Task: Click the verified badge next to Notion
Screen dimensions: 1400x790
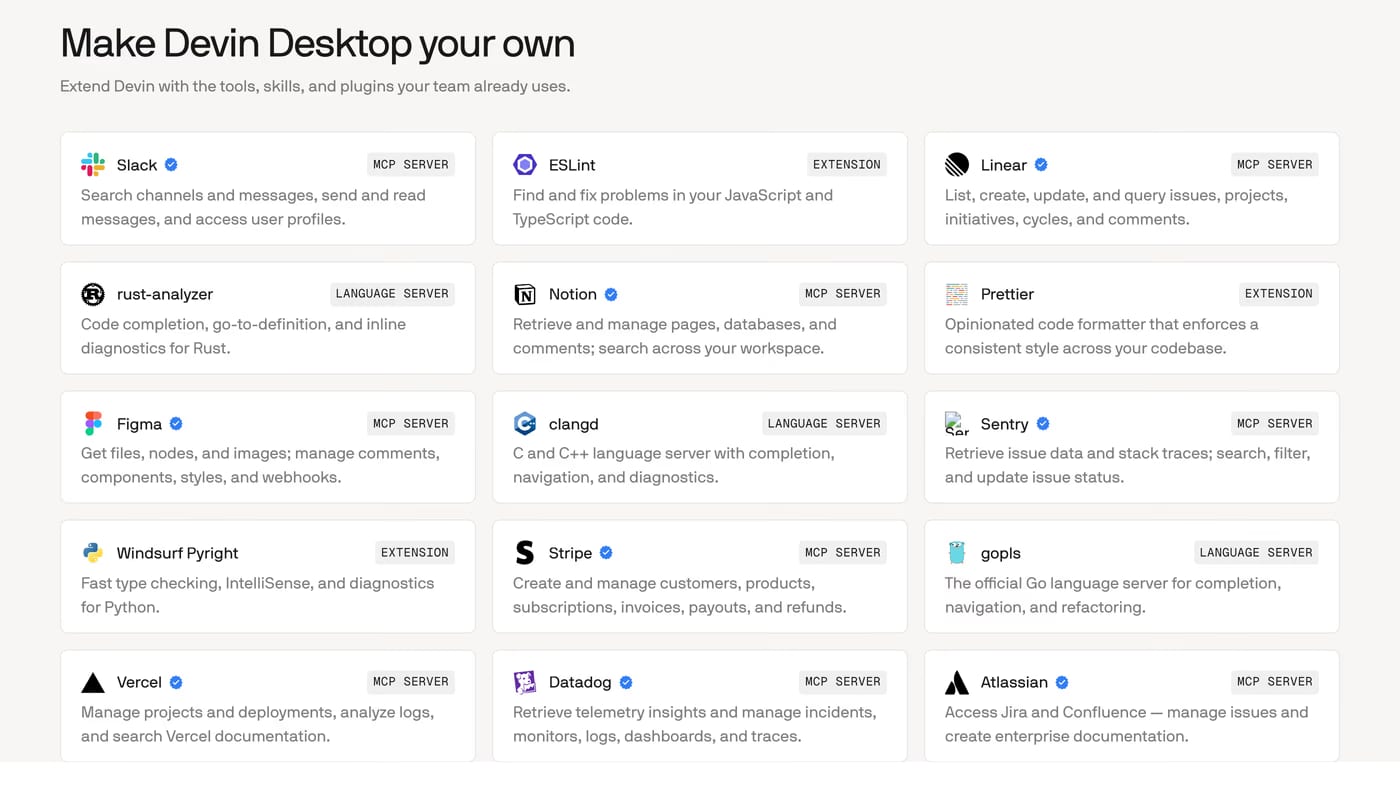Action: [611, 294]
